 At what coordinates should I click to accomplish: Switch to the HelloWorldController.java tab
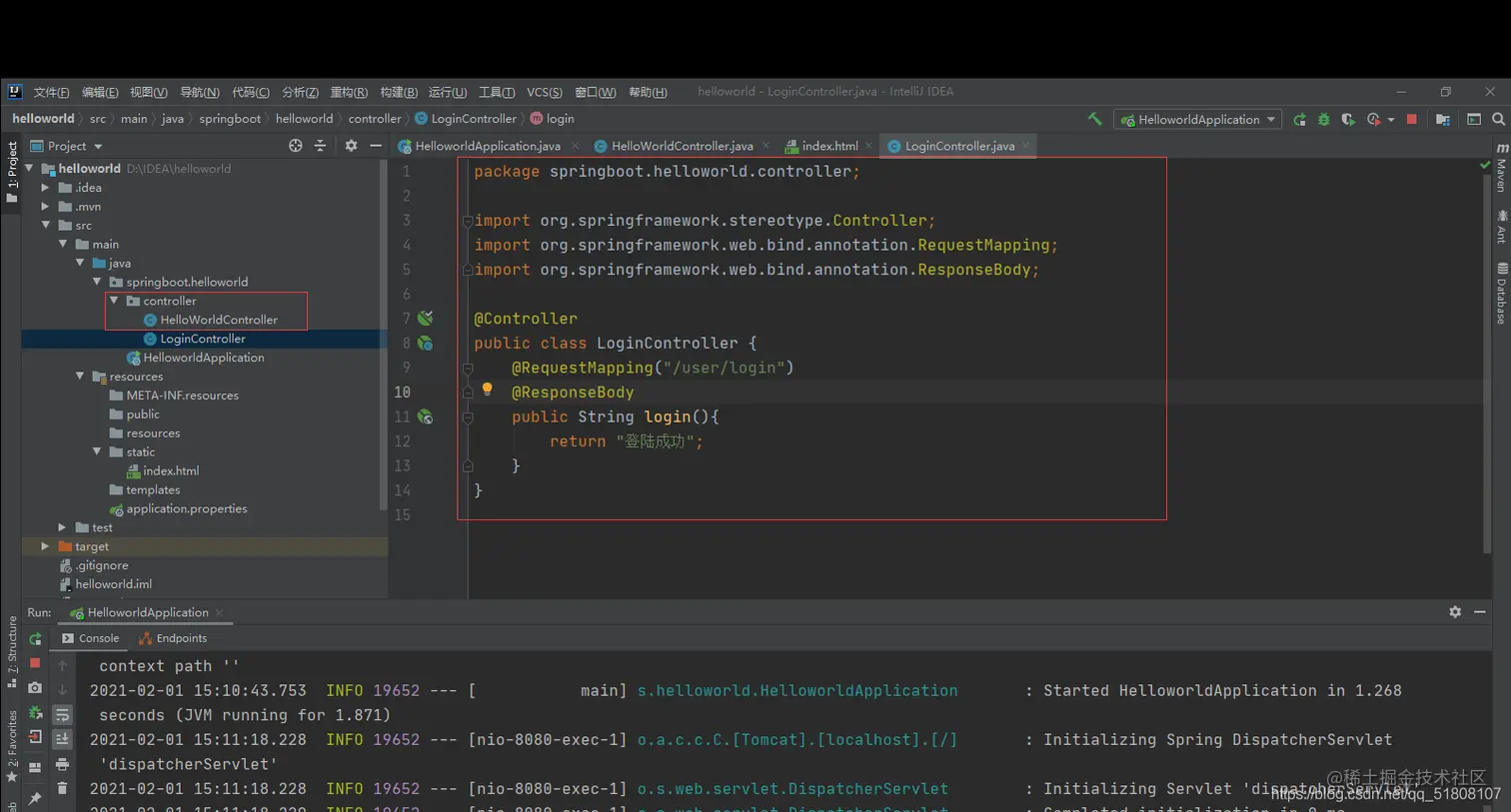click(682, 146)
